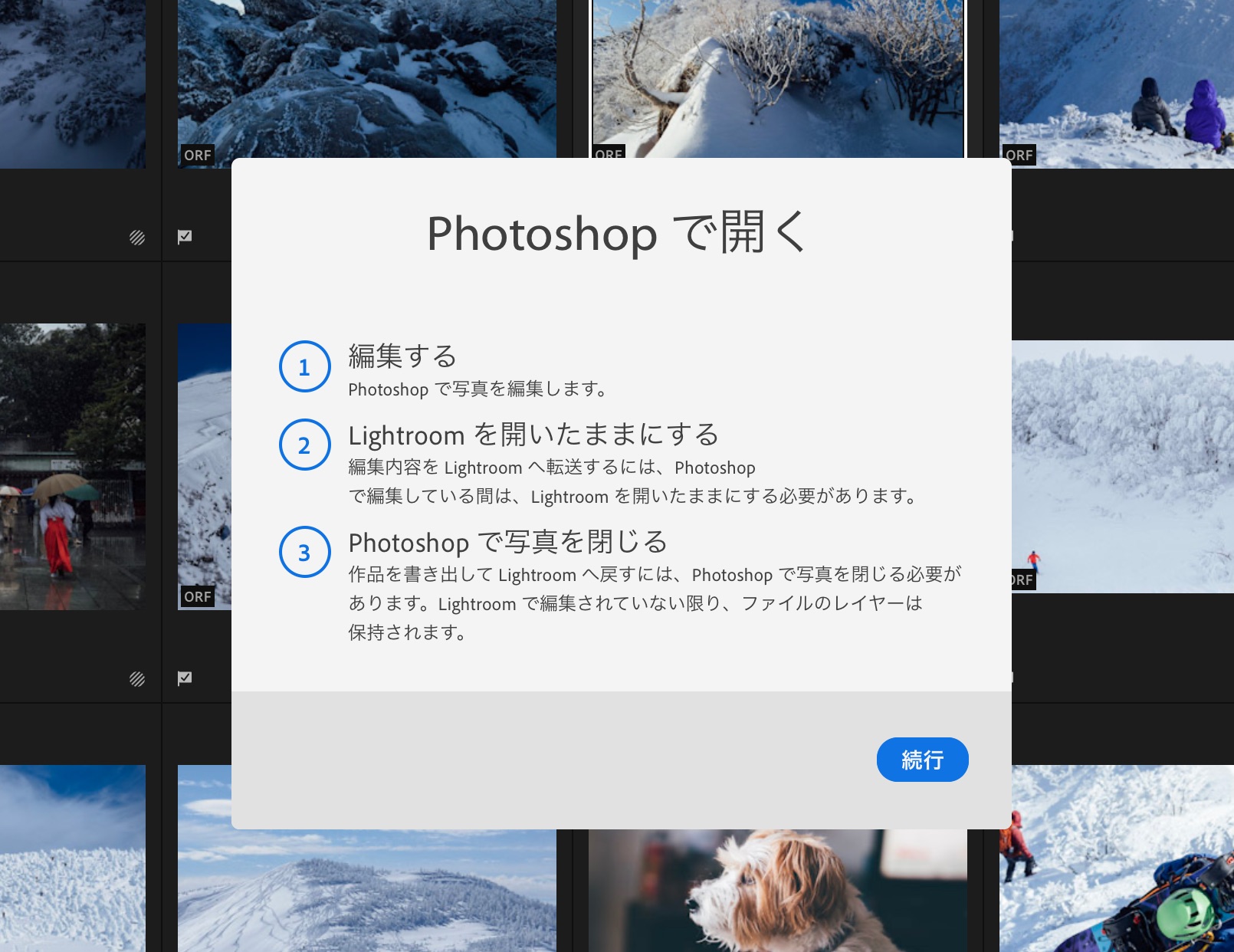The height and width of the screenshot is (952, 1234).
Task: Select the dog photo thumbnail
Action: (777, 891)
